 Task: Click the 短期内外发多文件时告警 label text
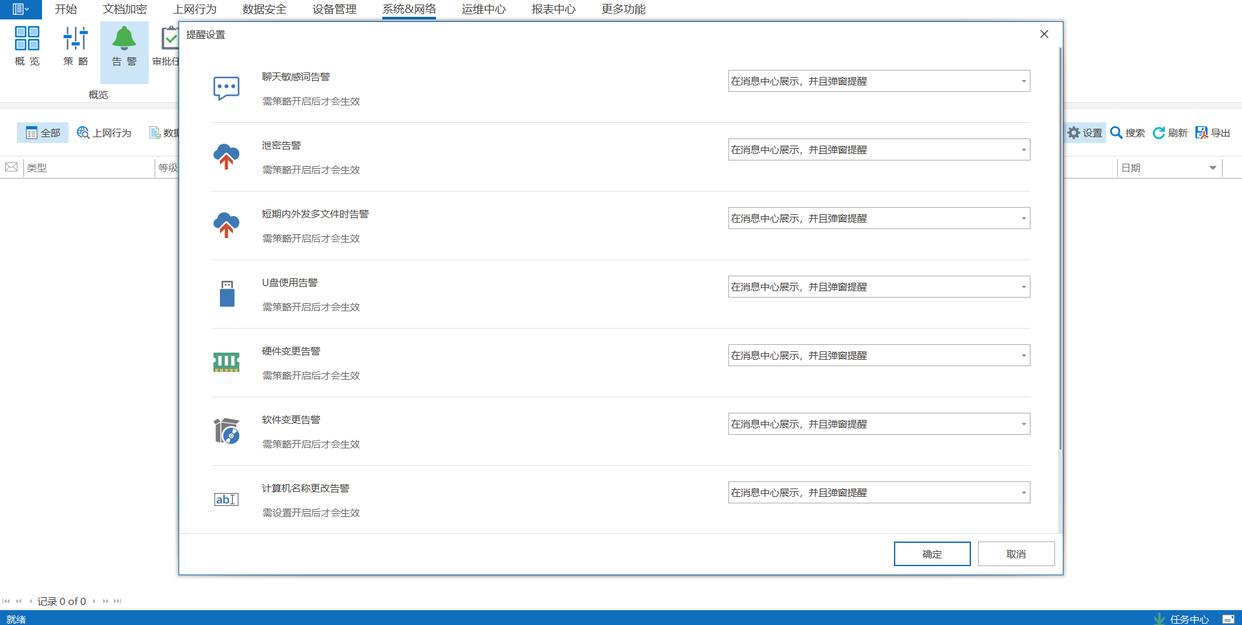coord(315,214)
